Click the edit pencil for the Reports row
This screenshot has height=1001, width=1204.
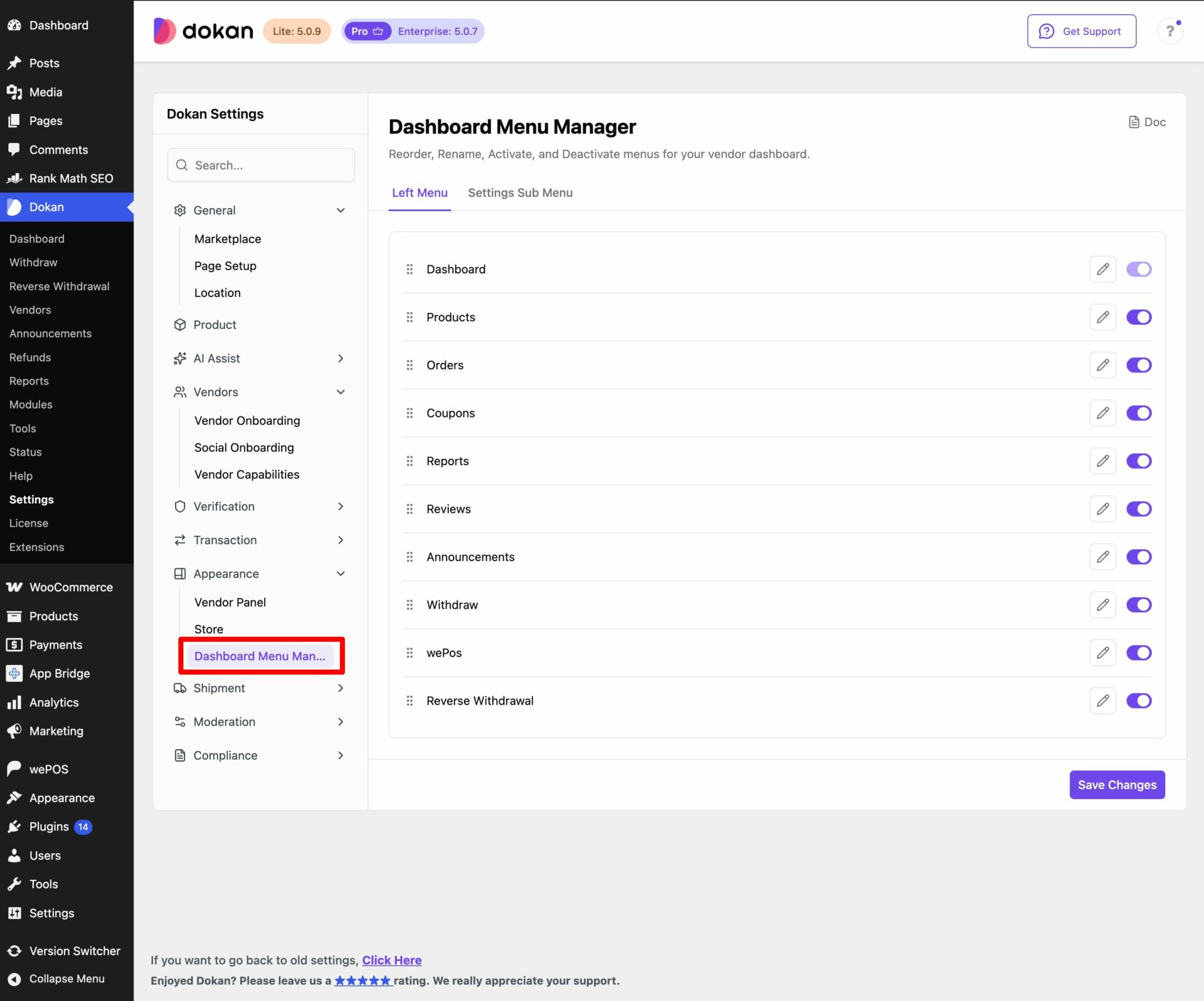click(x=1102, y=461)
